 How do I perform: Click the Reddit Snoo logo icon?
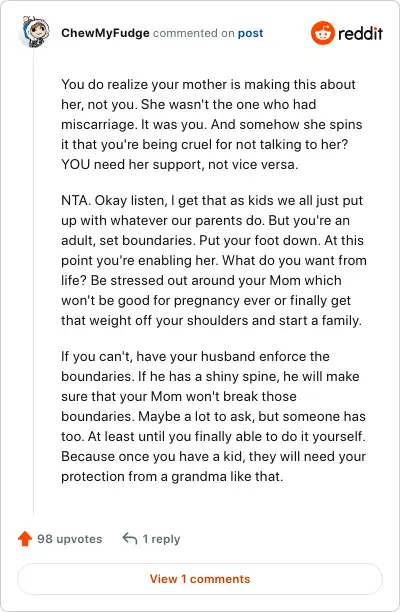pos(322,33)
